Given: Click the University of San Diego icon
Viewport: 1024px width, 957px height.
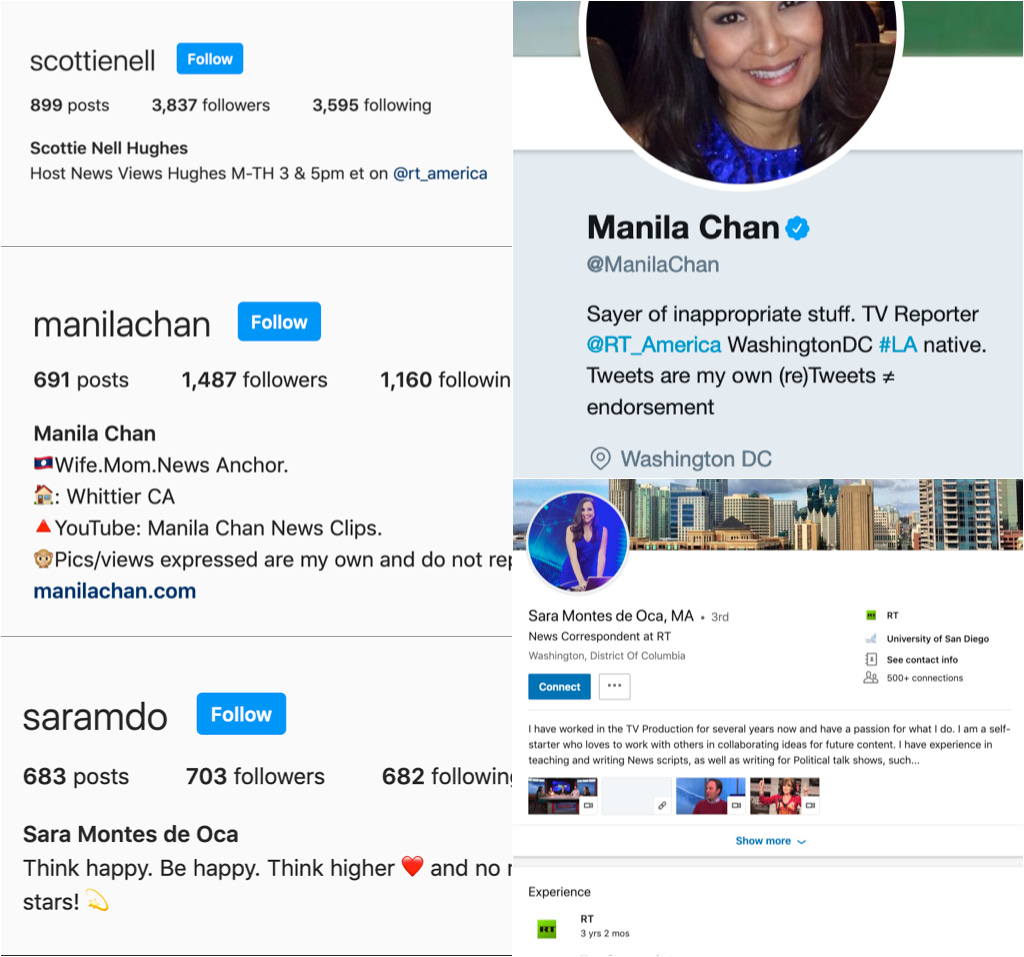Looking at the screenshot, I should [871, 638].
